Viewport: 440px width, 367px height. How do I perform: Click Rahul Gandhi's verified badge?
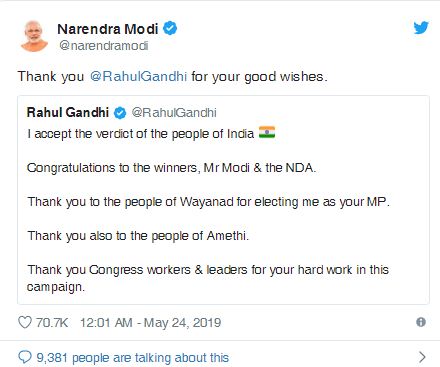120,113
